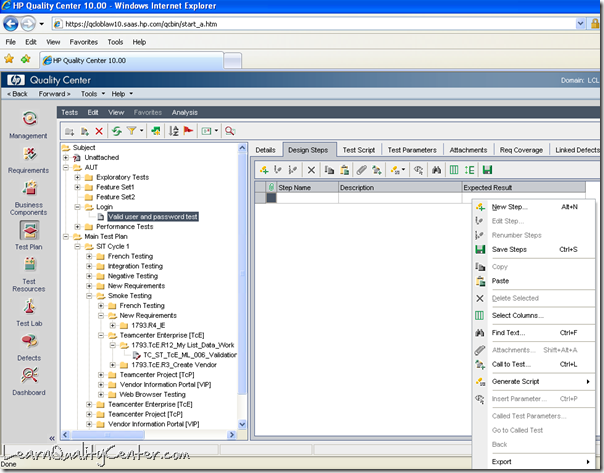This screenshot has width=604, height=473.
Task: Expand the Feature Set1 folder
Action: click(77, 187)
